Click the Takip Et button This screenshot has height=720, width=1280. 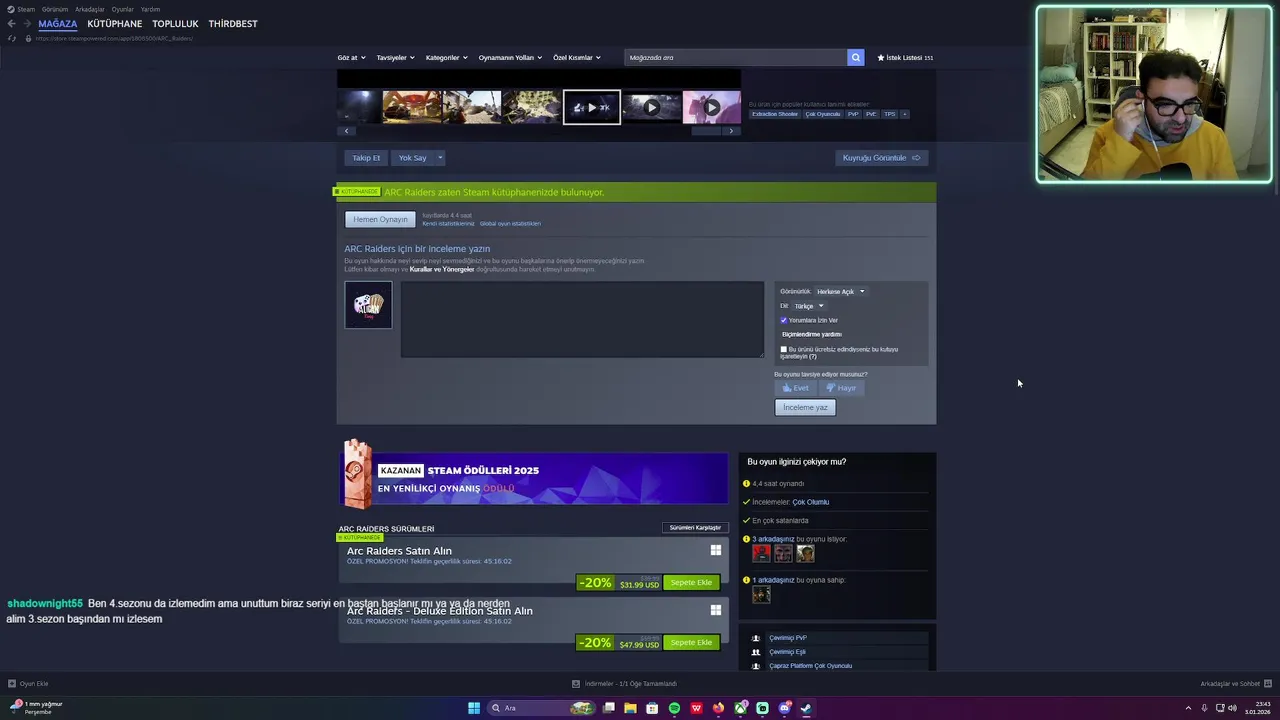coord(366,158)
